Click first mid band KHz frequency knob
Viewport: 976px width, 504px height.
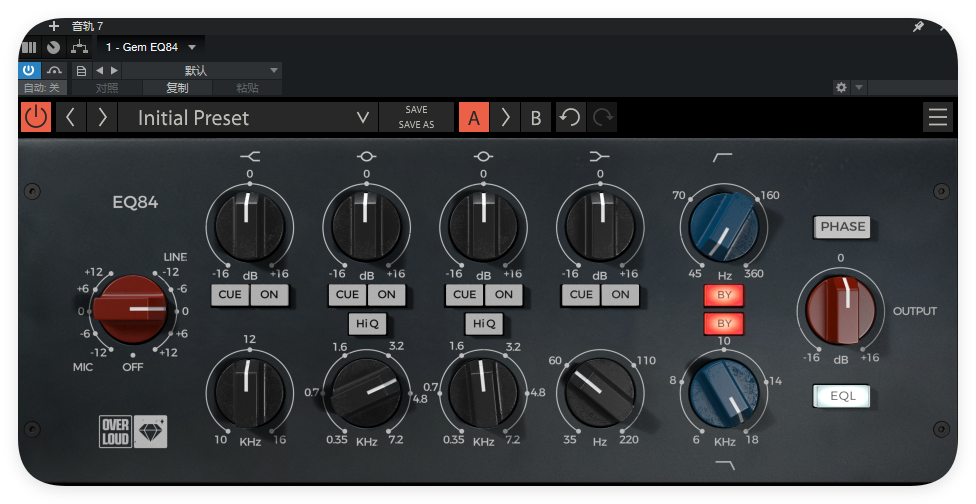[367, 392]
